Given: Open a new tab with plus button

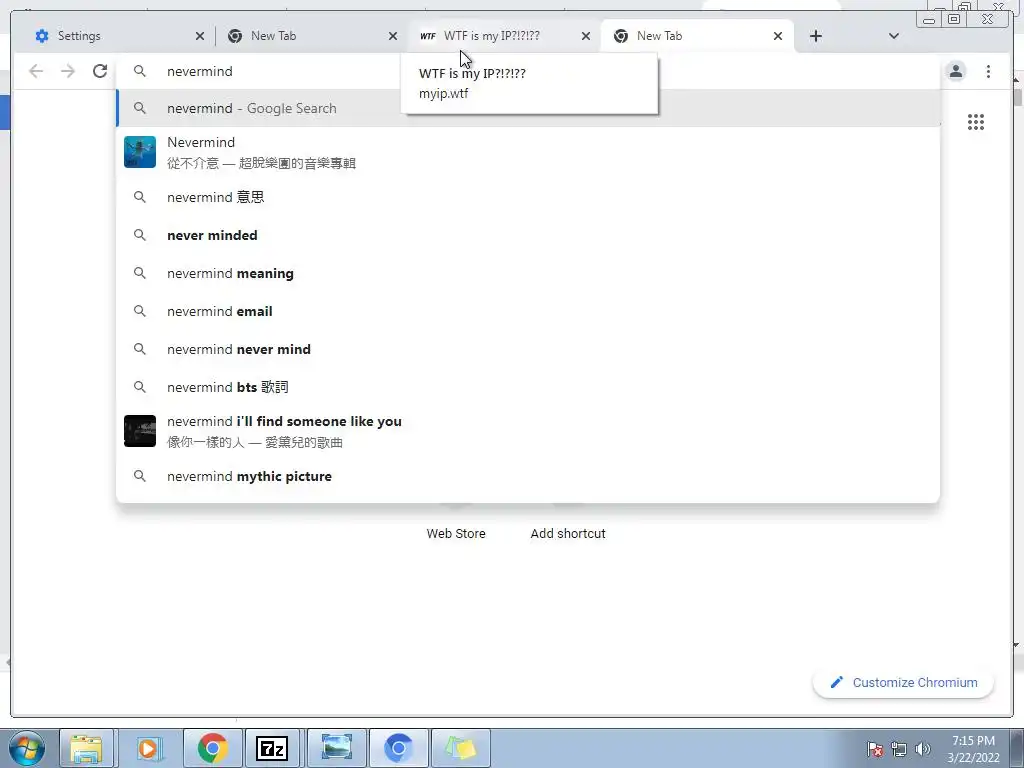Looking at the screenshot, I should click(x=816, y=36).
